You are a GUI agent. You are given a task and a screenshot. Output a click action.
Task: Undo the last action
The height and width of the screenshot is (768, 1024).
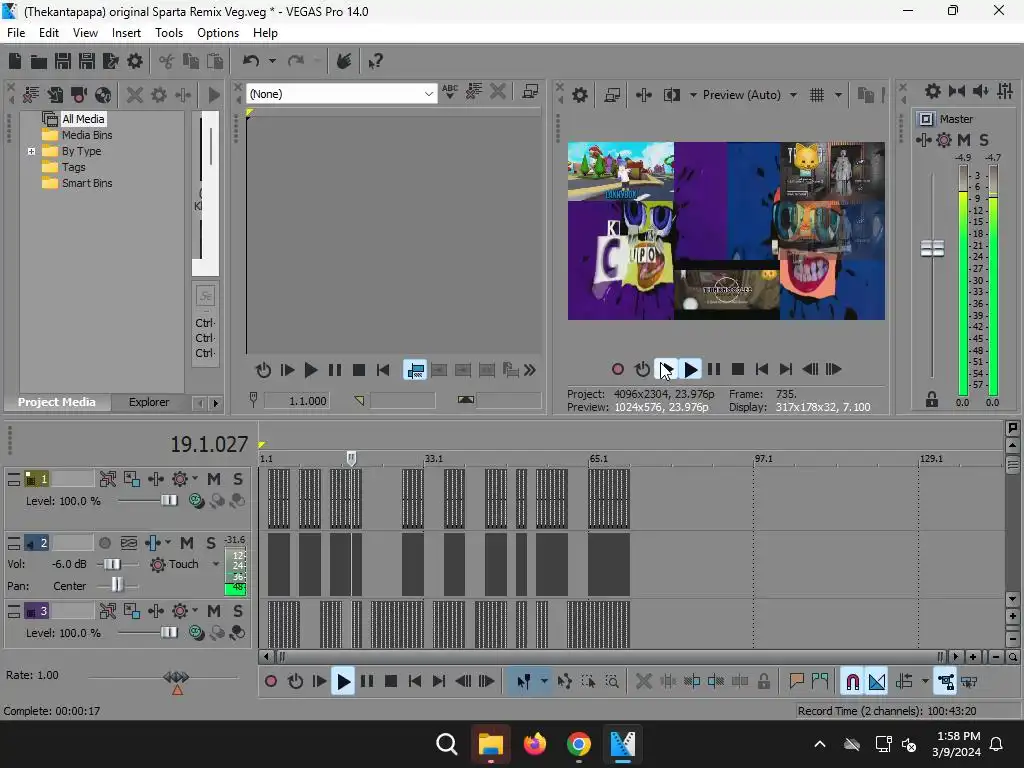[251, 61]
